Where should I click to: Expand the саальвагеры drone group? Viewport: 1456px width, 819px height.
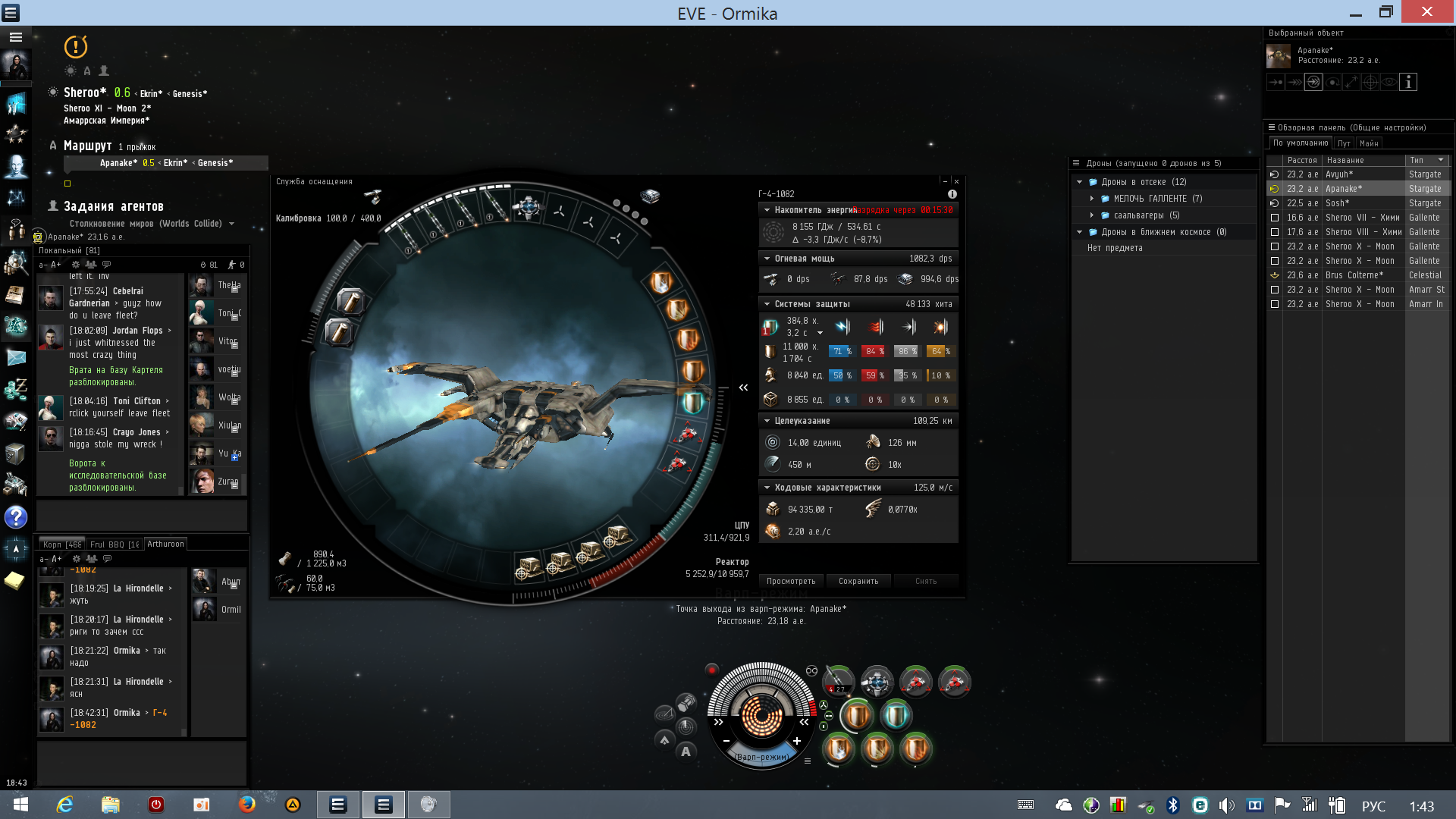click(x=1092, y=215)
